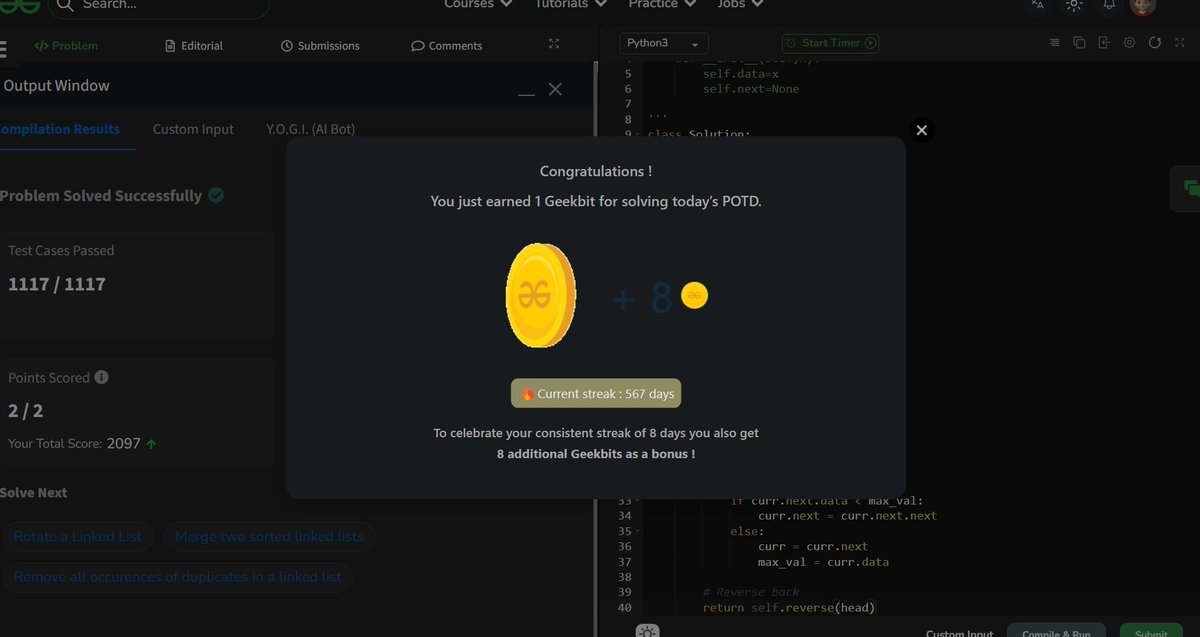
Task: Click the green up arrow by Total Score
Action: [151, 444]
